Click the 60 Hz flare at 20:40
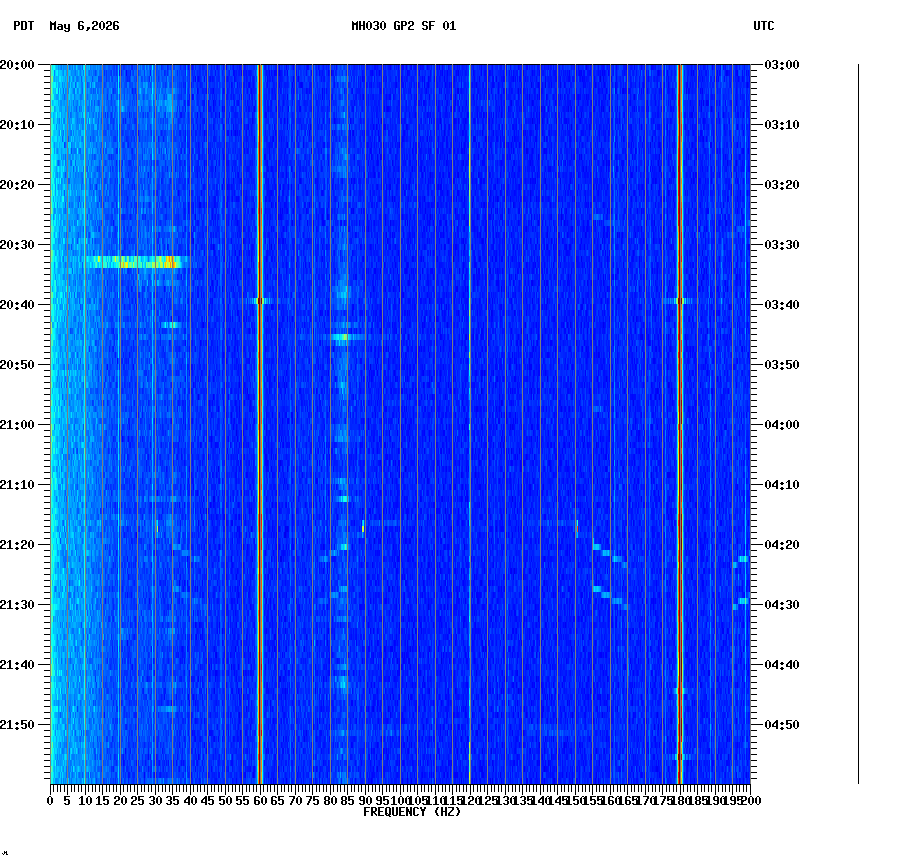Image resolution: width=902 pixels, height=864 pixels. tap(261, 301)
